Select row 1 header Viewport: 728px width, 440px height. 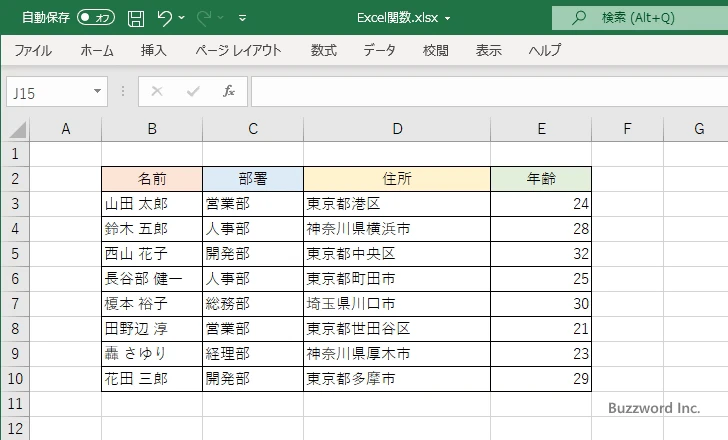(15, 154)
